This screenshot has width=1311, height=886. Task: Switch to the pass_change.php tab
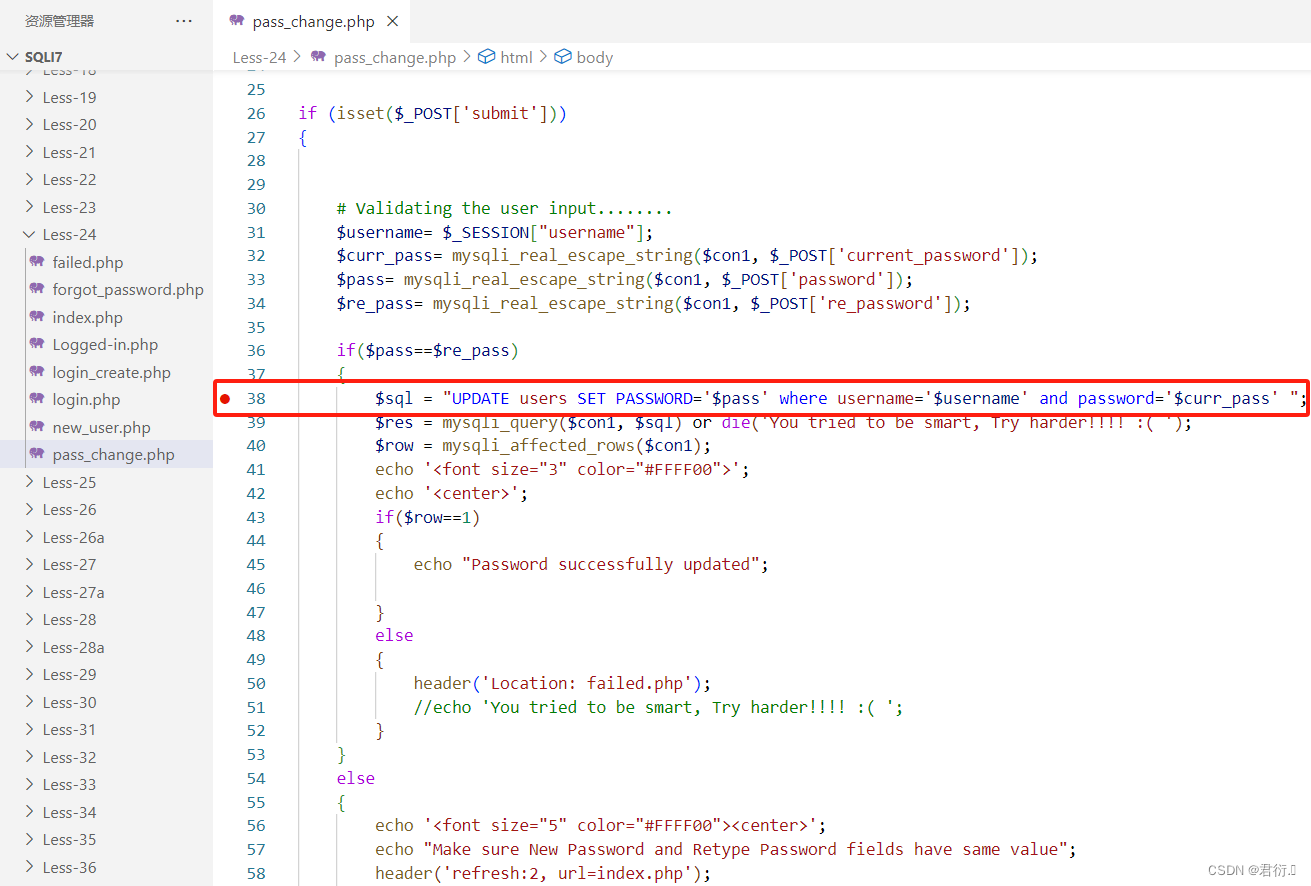313,21
